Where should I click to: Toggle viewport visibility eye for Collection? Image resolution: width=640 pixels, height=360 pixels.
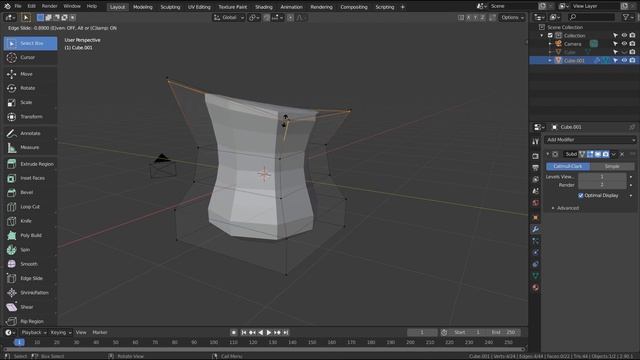tap(624, 36)
